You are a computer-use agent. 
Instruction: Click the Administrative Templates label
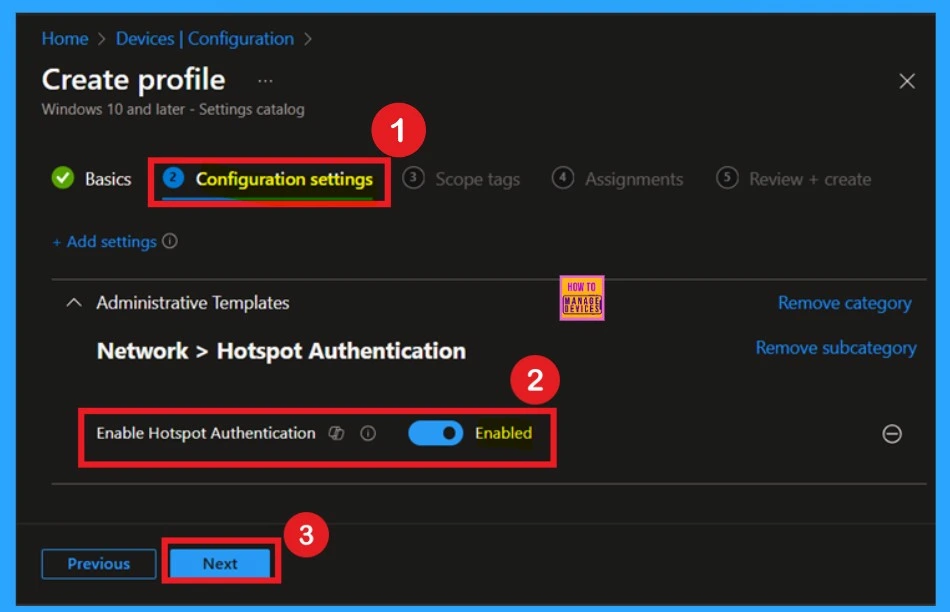point(193,302)
